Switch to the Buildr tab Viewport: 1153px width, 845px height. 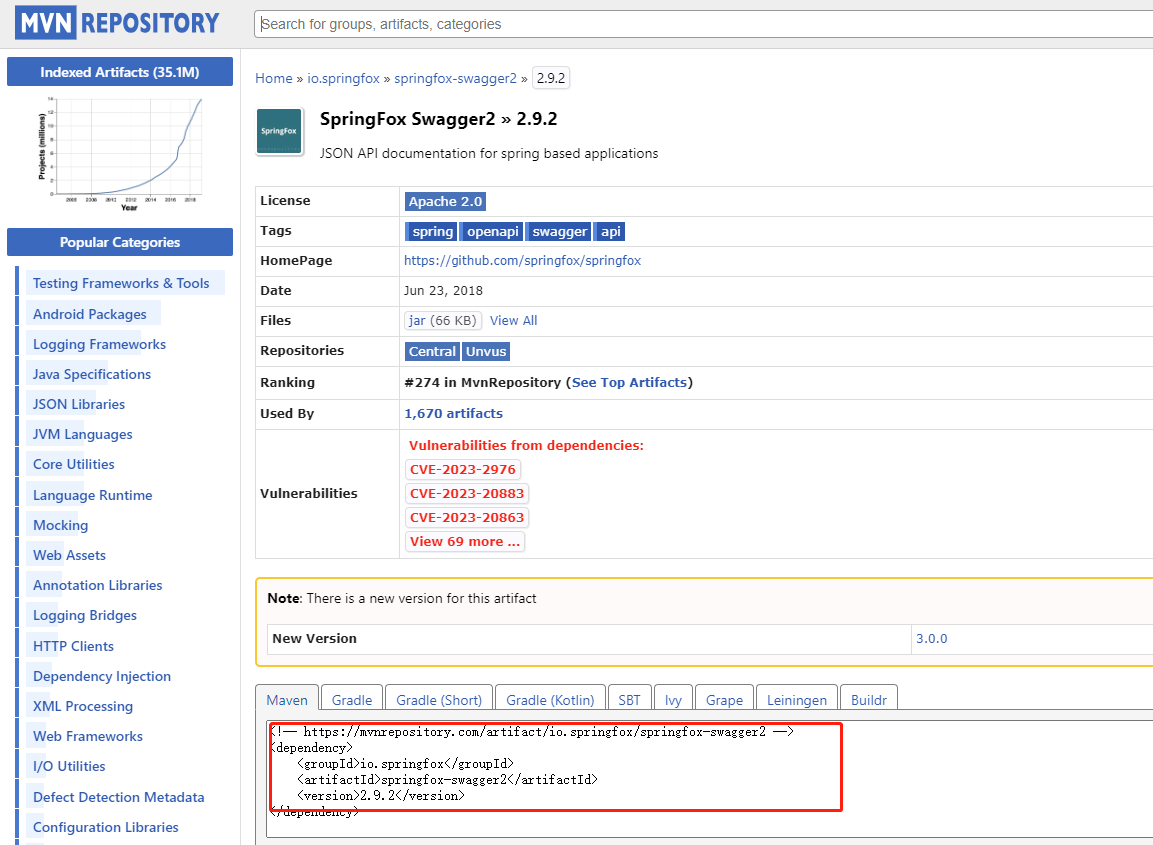coord(868,699)
